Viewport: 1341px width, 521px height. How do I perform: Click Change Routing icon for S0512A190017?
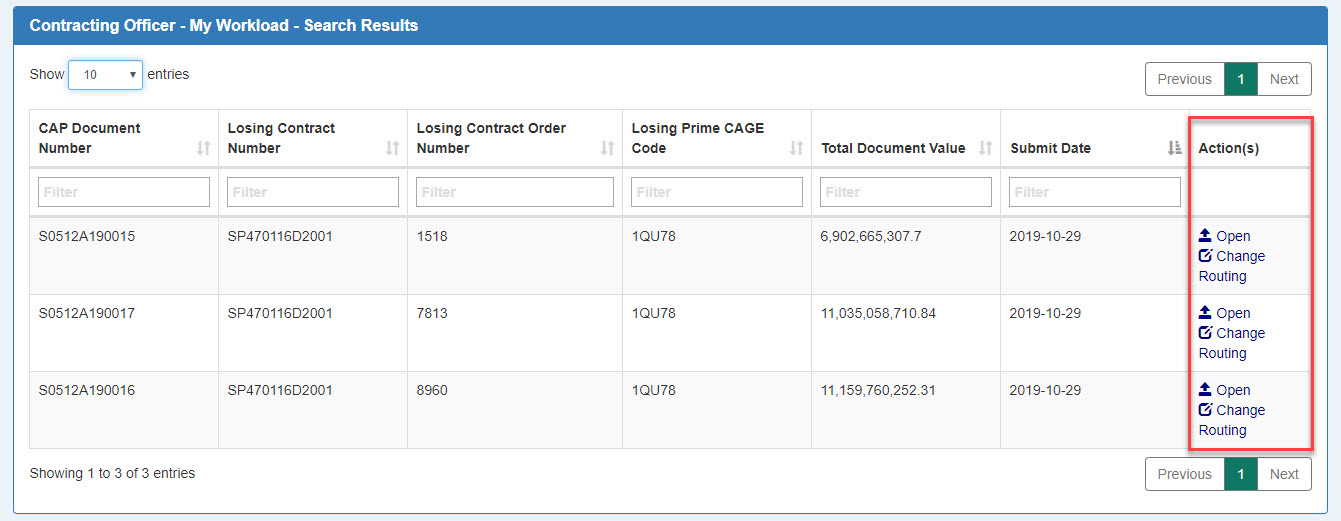coord(1205,333)
